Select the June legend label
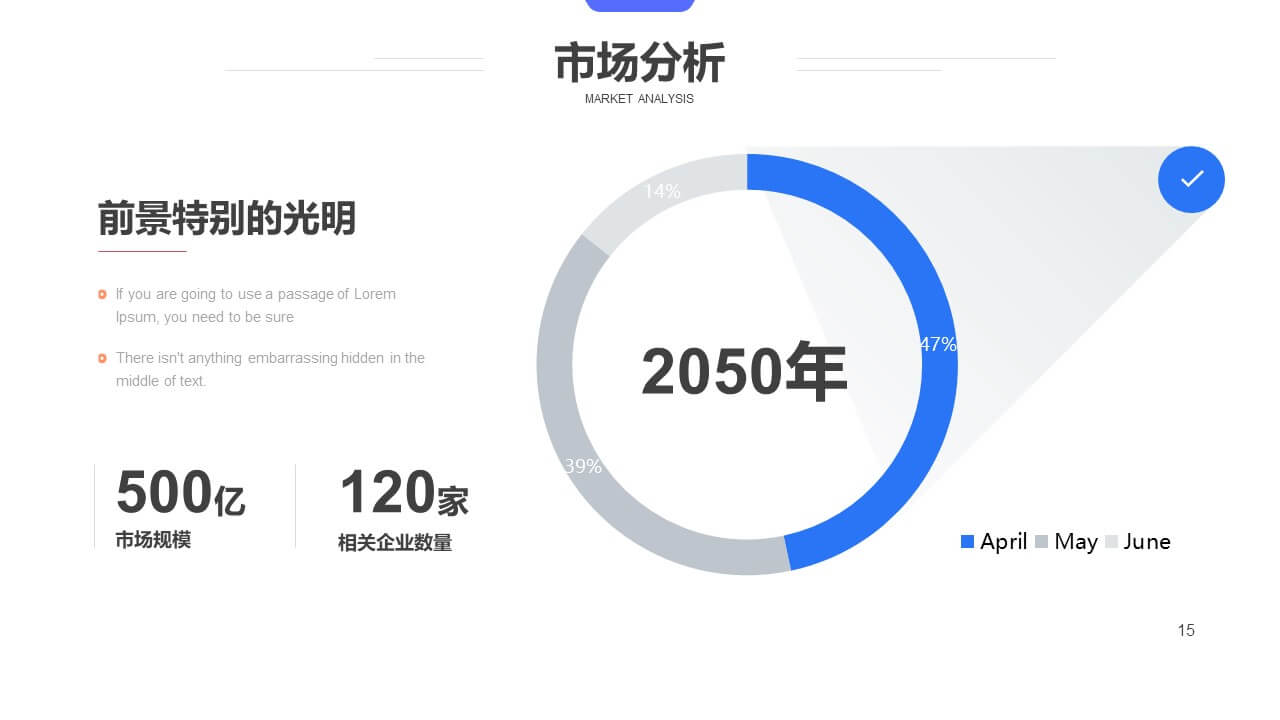This screenshot has height=720, width=1280. [1147, 542]
